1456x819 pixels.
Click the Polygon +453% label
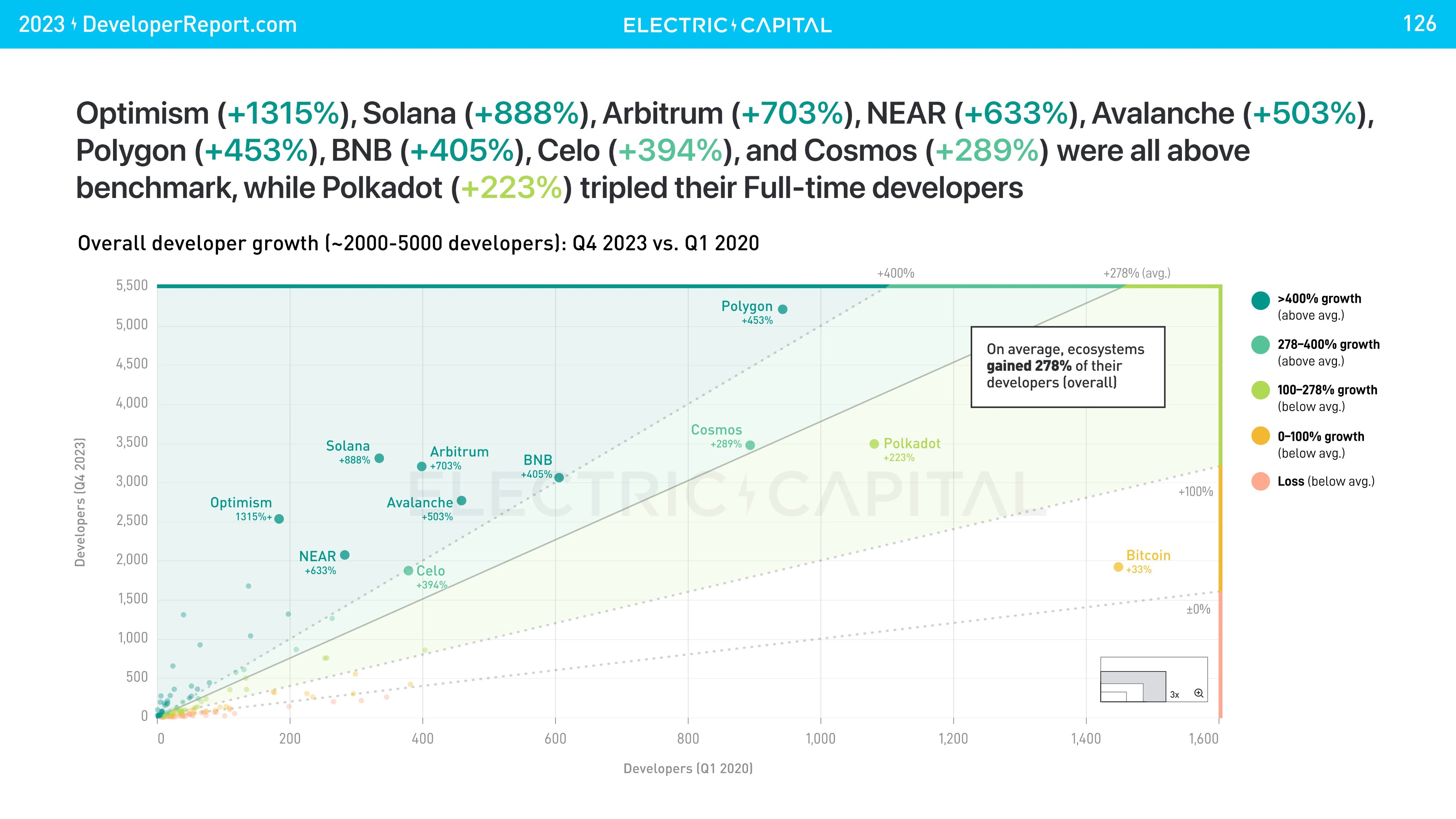tap(747, 312)
